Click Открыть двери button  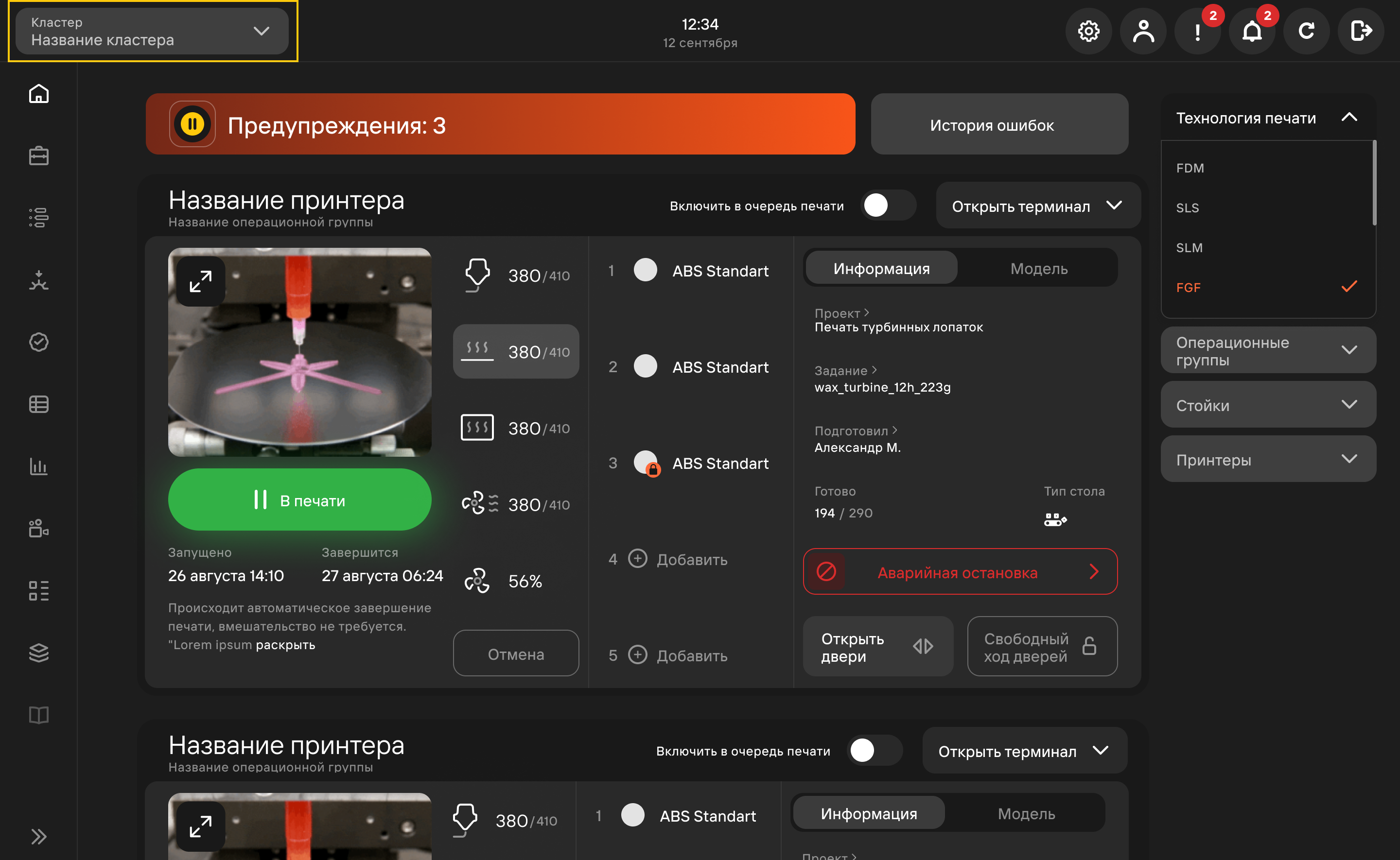pos(878,647)
